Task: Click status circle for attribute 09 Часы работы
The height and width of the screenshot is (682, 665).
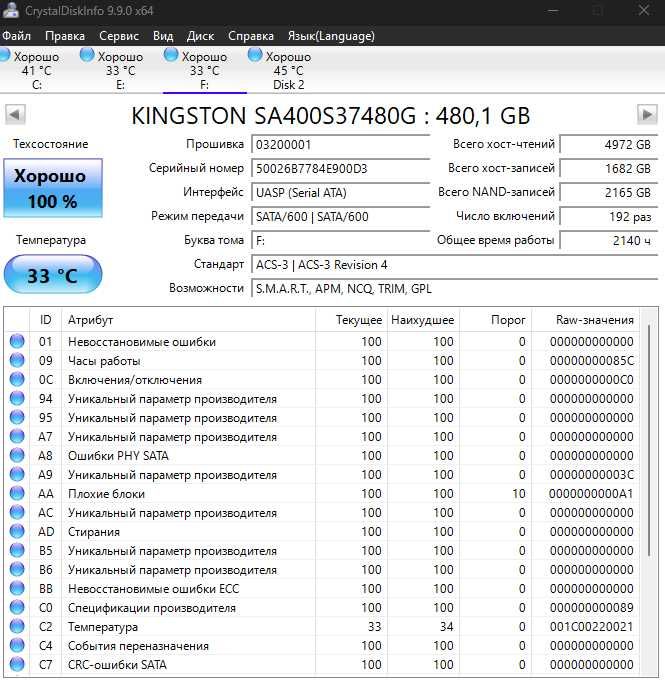Action: 17,361
